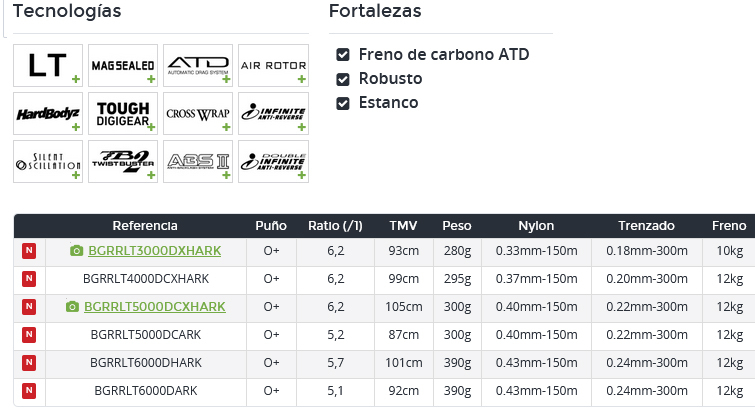The width and height of the screenshot is (755, 418).
Task: Click the red N badge for BGRRLT5000DCXHARK
Action: tap(29, 307)
